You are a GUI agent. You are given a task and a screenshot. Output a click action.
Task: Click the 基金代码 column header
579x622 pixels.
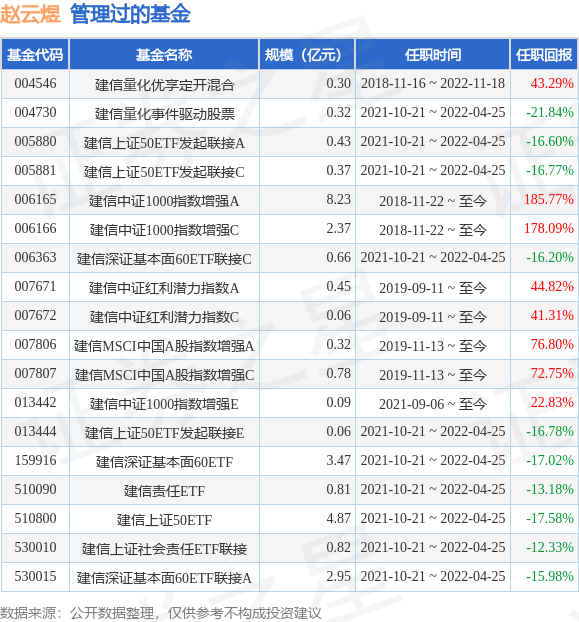[35, 54]
